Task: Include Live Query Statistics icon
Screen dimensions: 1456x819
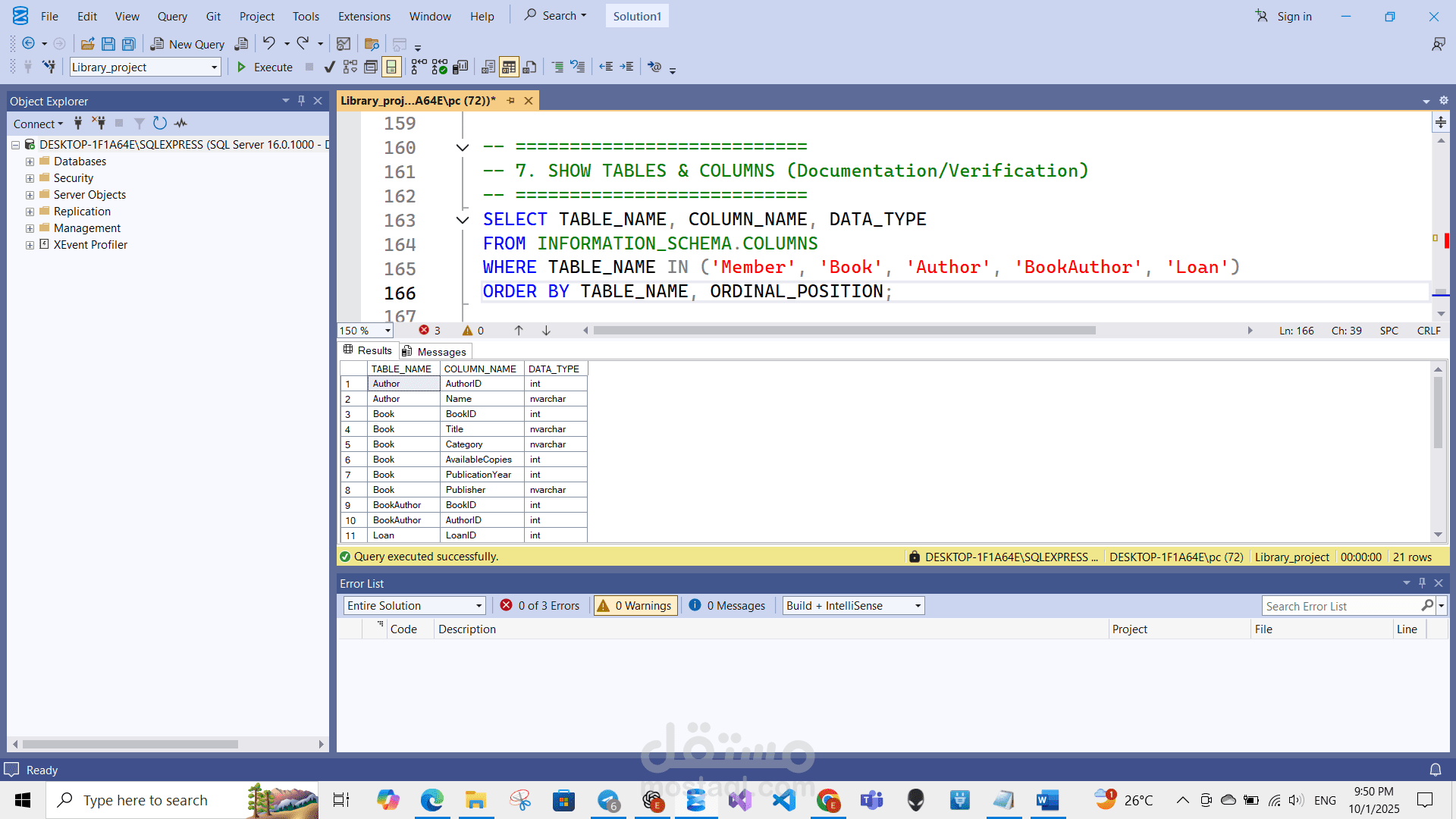Action: point(439,67)
